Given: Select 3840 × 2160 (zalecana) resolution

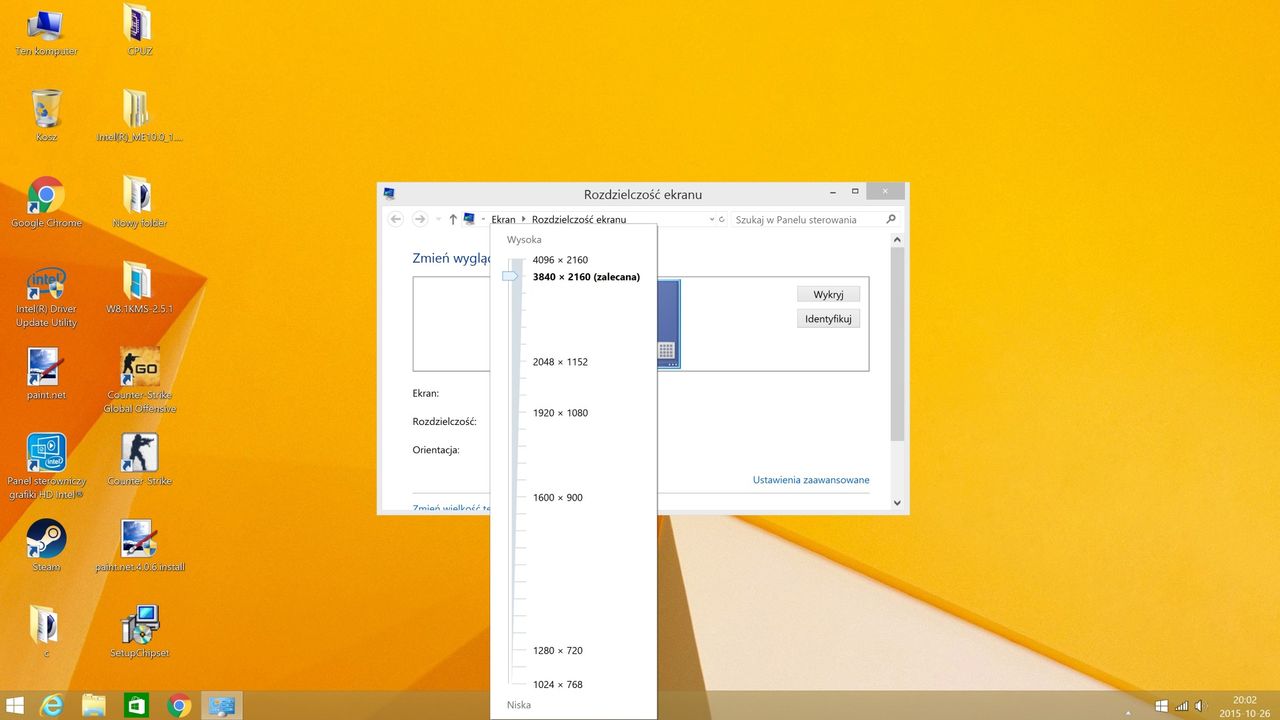Looking at the screenshot, I should click(586, 277).
